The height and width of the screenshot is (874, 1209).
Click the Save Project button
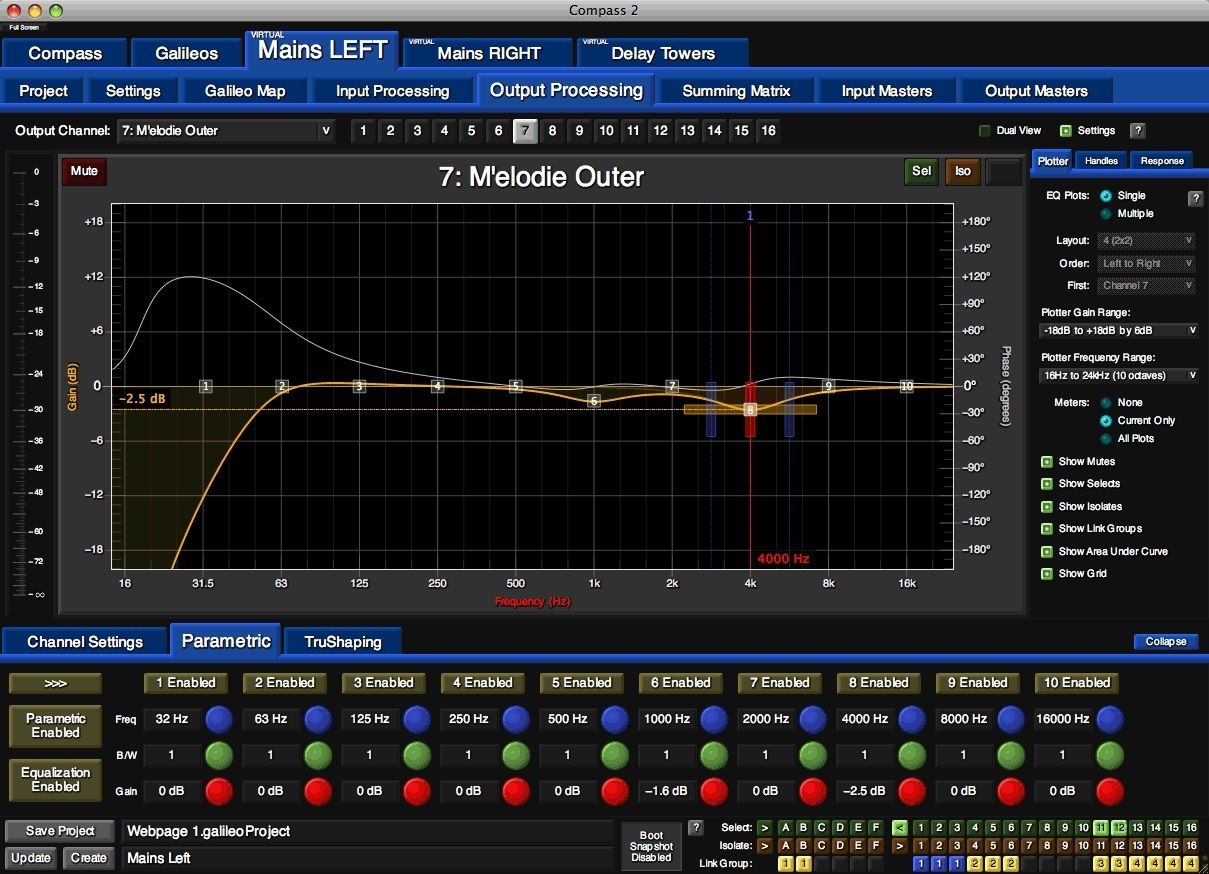click(x=60, y=831)
